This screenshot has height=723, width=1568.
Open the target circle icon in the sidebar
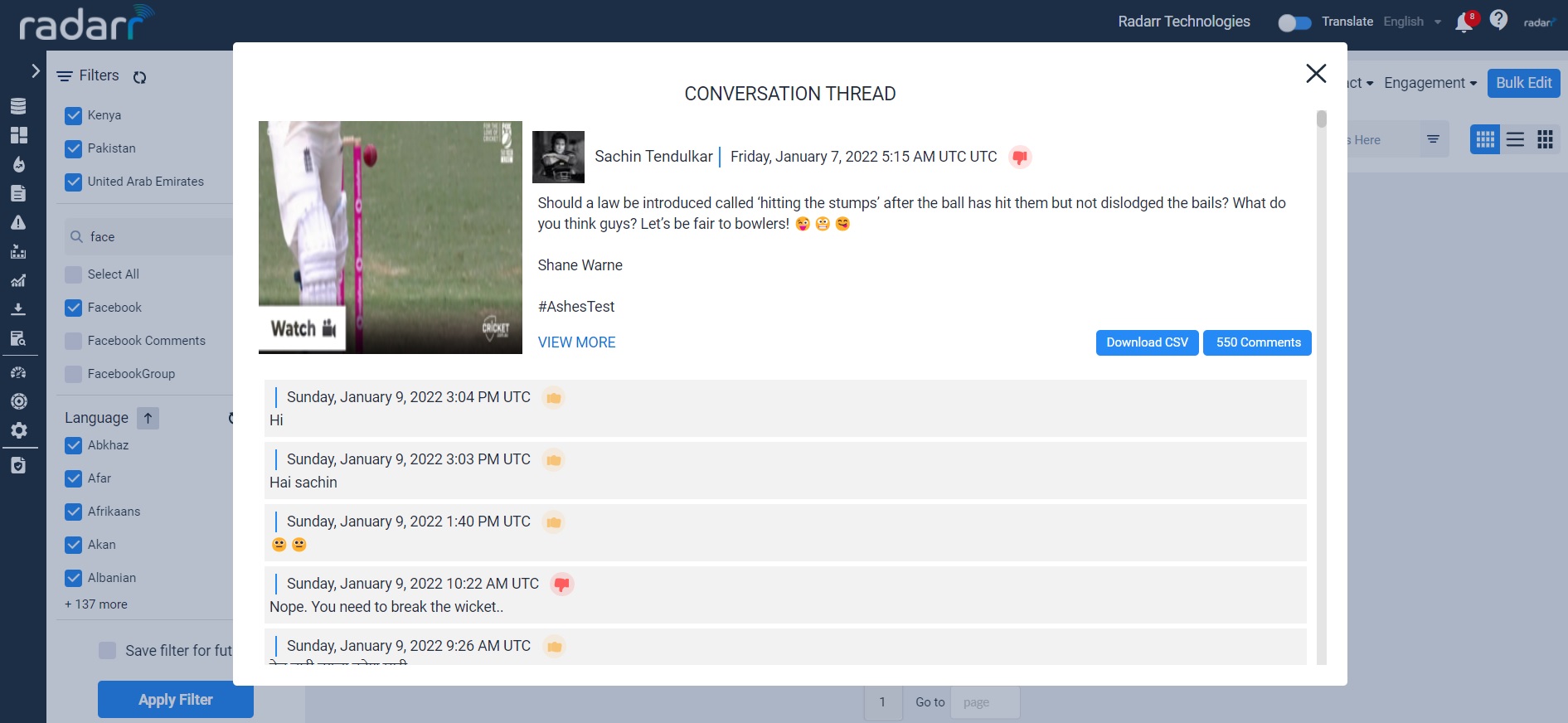(18, 401)
